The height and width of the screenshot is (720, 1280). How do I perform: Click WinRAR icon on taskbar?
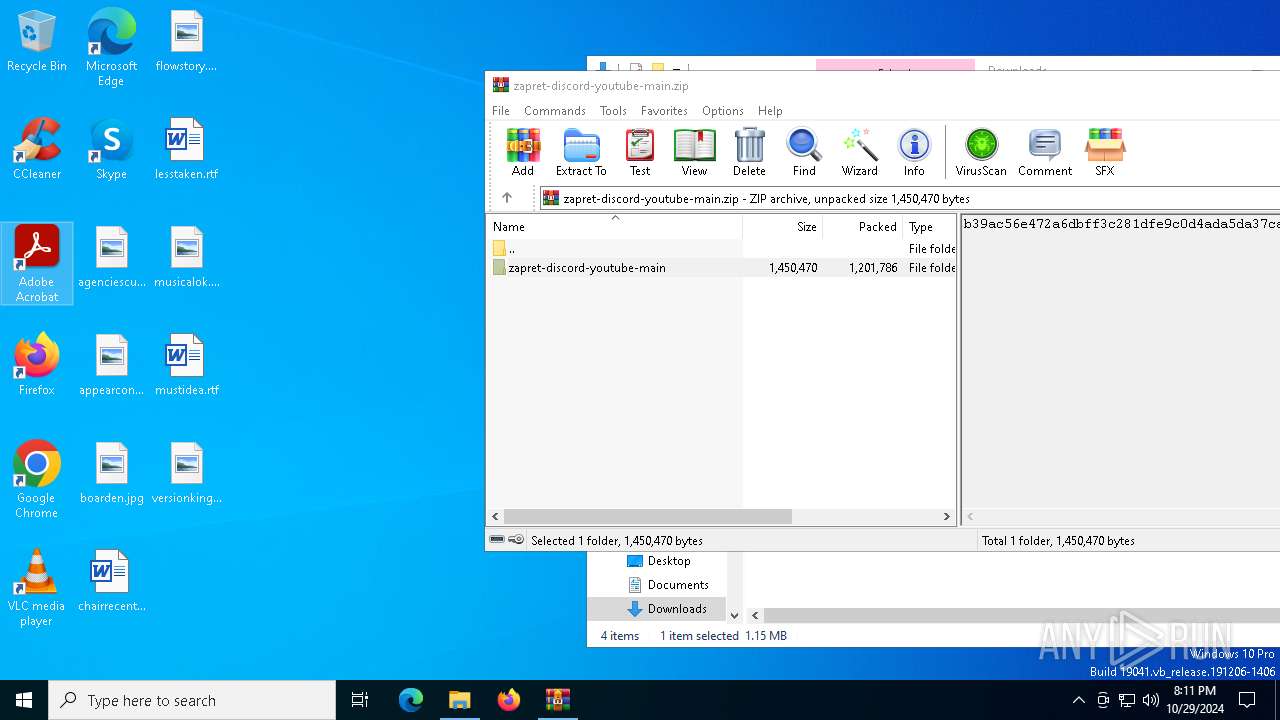(557, 700)
